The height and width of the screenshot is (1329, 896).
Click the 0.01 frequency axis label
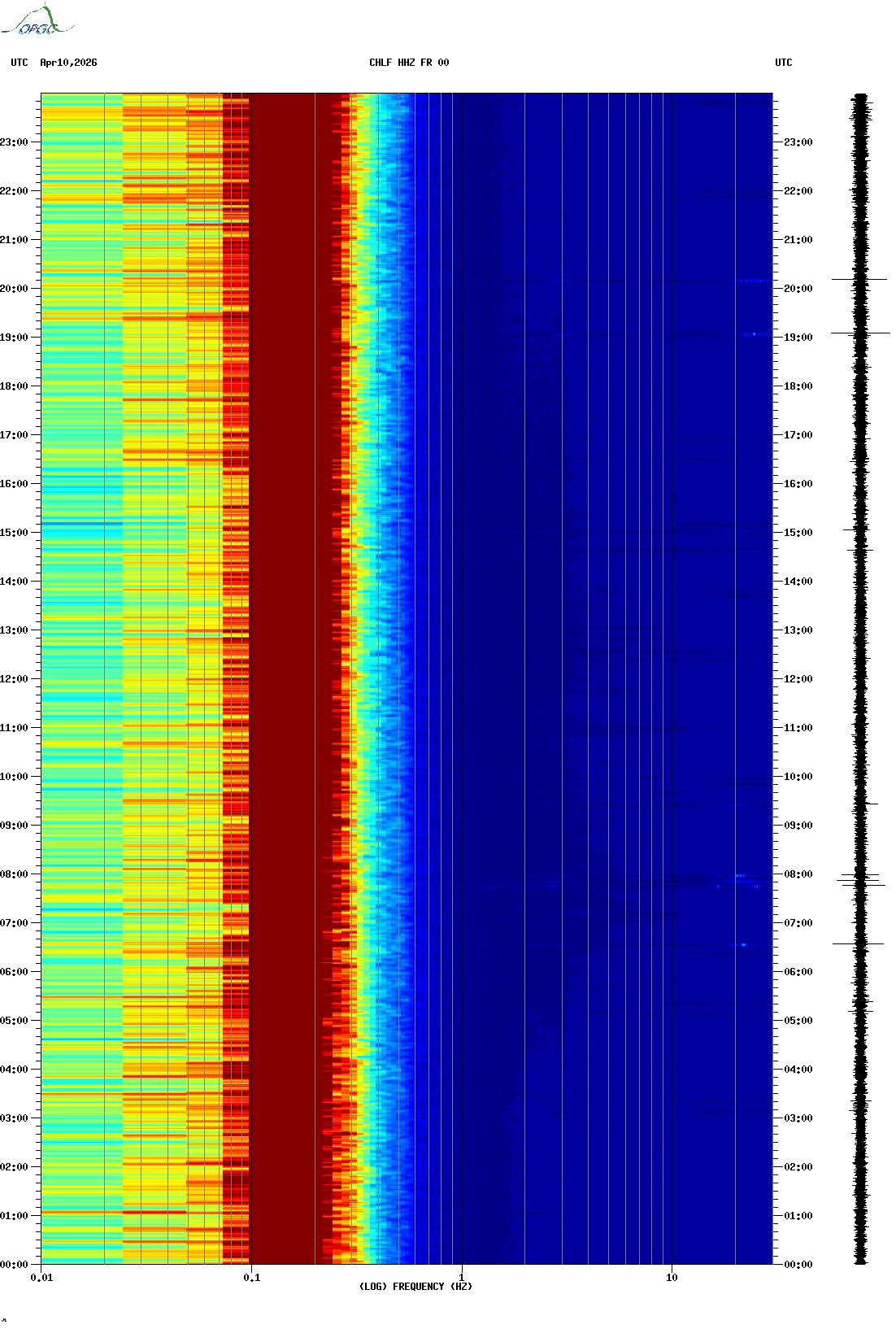(x=42, y=1278)
